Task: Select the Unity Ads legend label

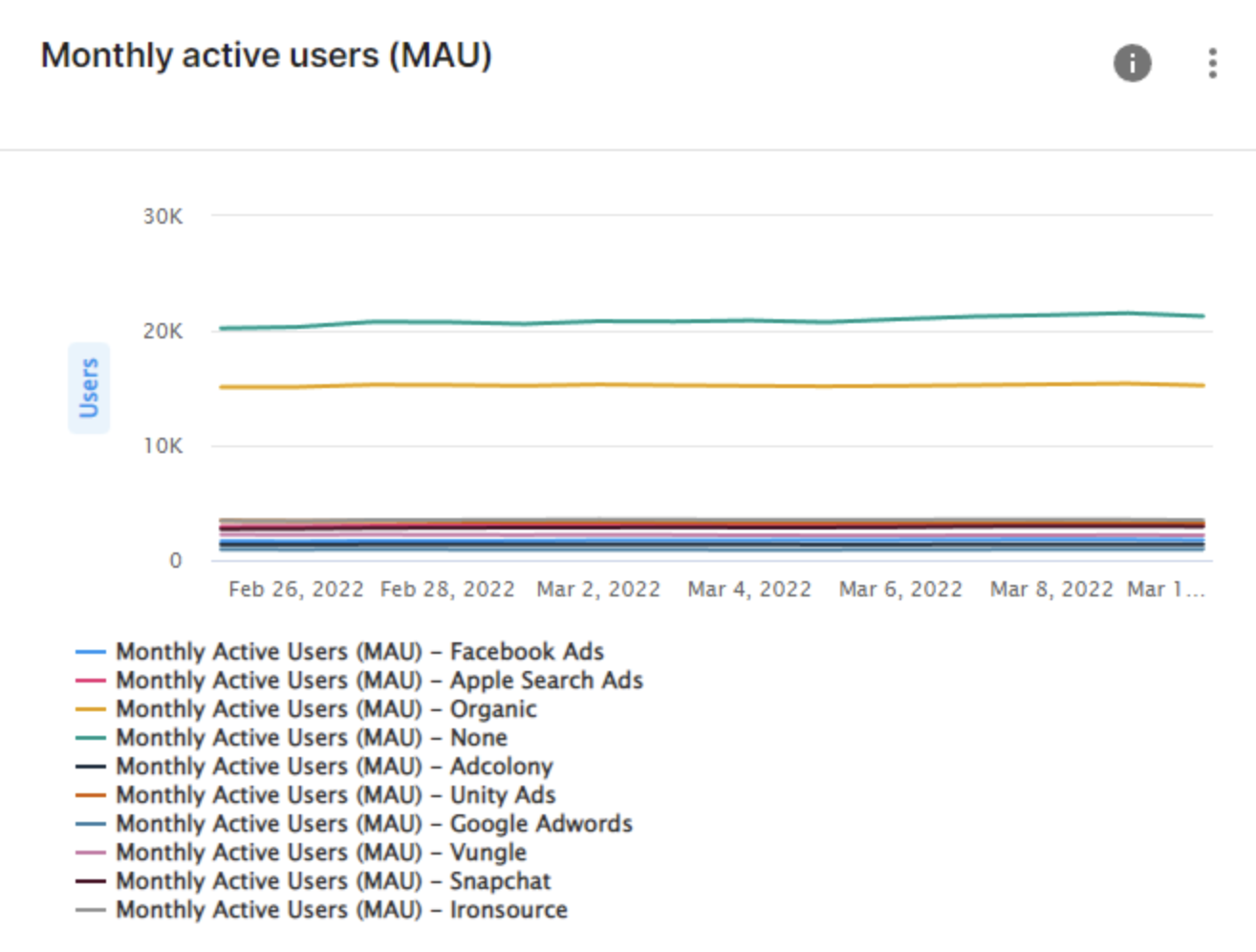Action: pyautogui.click(x=336, y=795)
